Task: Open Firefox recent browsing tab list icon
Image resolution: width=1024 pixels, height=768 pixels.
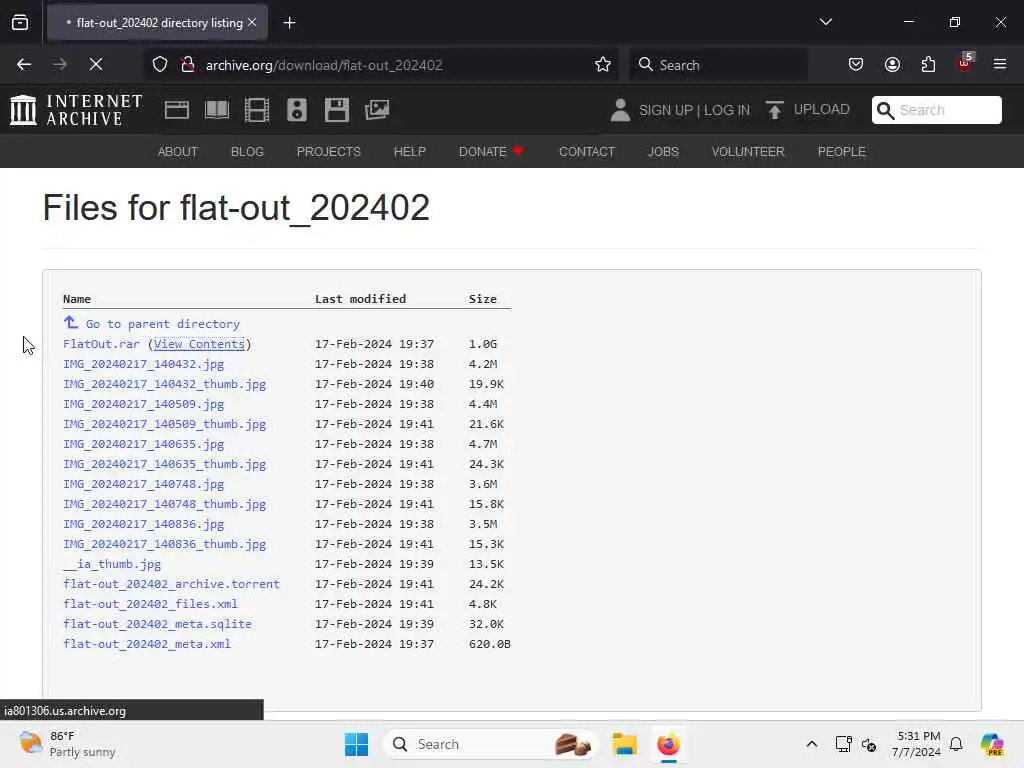Action: (x=20, y=22)
